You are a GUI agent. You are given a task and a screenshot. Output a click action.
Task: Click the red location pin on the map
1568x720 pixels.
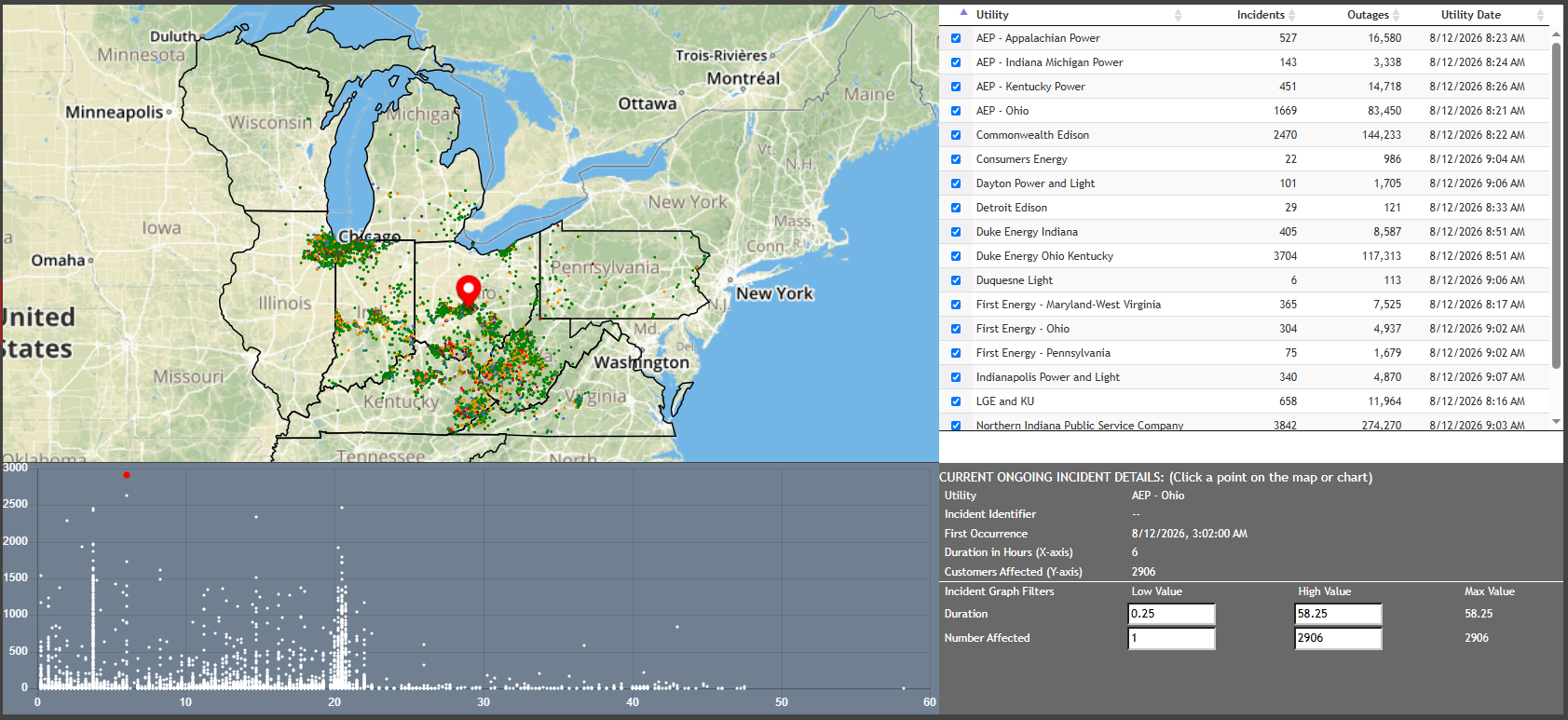469,290
